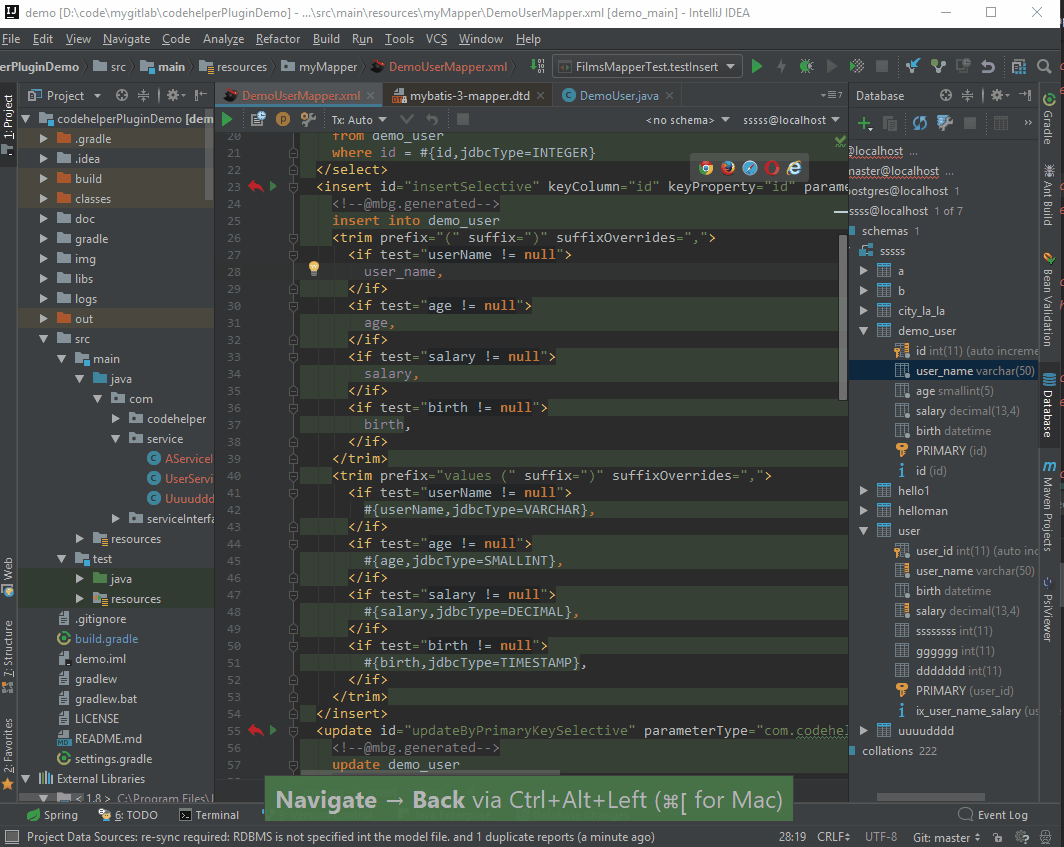Screen dimensions: 1064x847
Task: Open the sssss@localhost session dropdown
Action: (791, 120)
